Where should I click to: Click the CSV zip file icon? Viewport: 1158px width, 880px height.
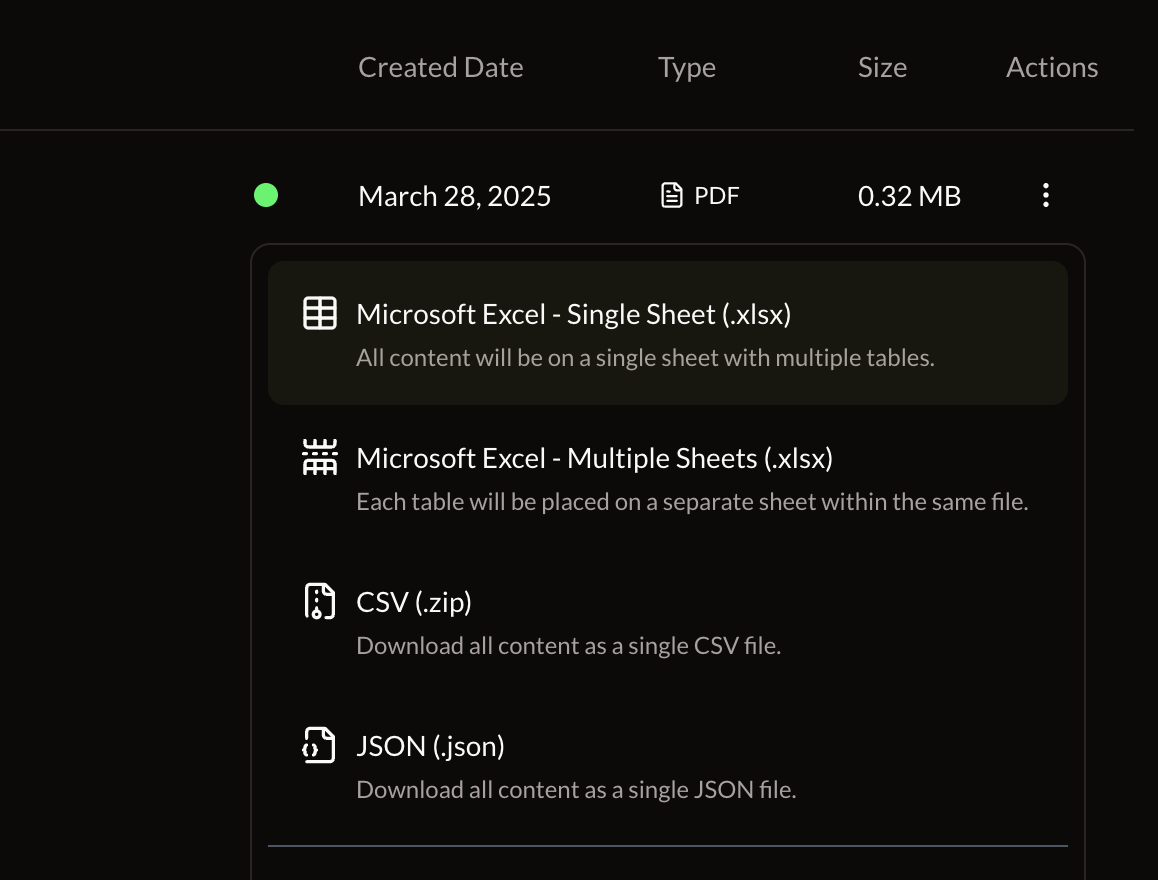pos(319,602)
